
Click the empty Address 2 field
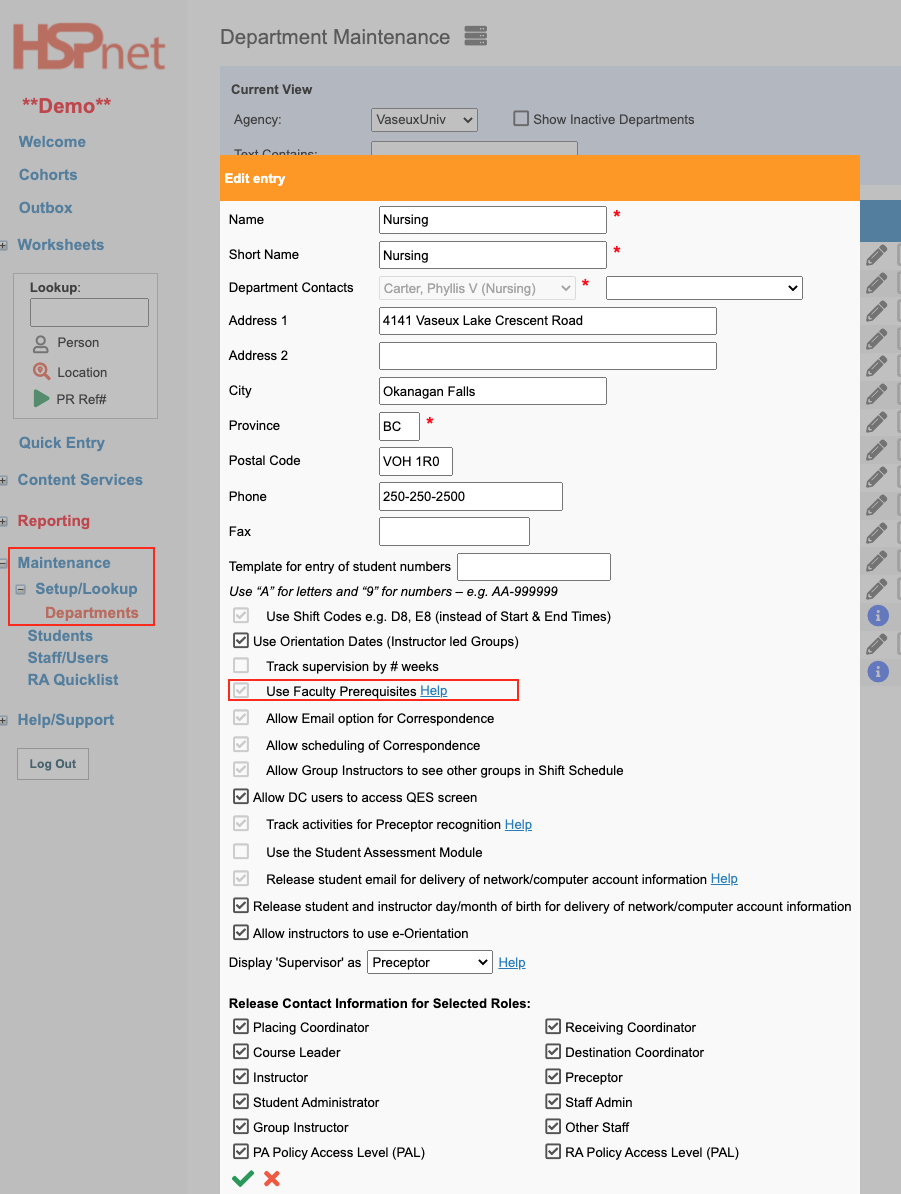point(548,356)
